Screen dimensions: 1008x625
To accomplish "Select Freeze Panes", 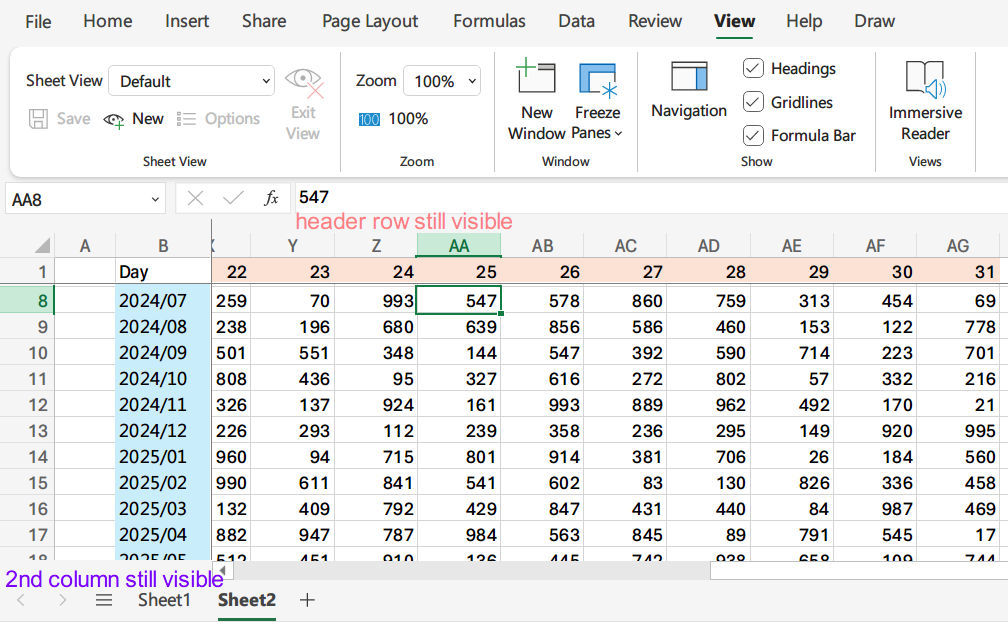I will pyautogui.click(x=597, y=85).
